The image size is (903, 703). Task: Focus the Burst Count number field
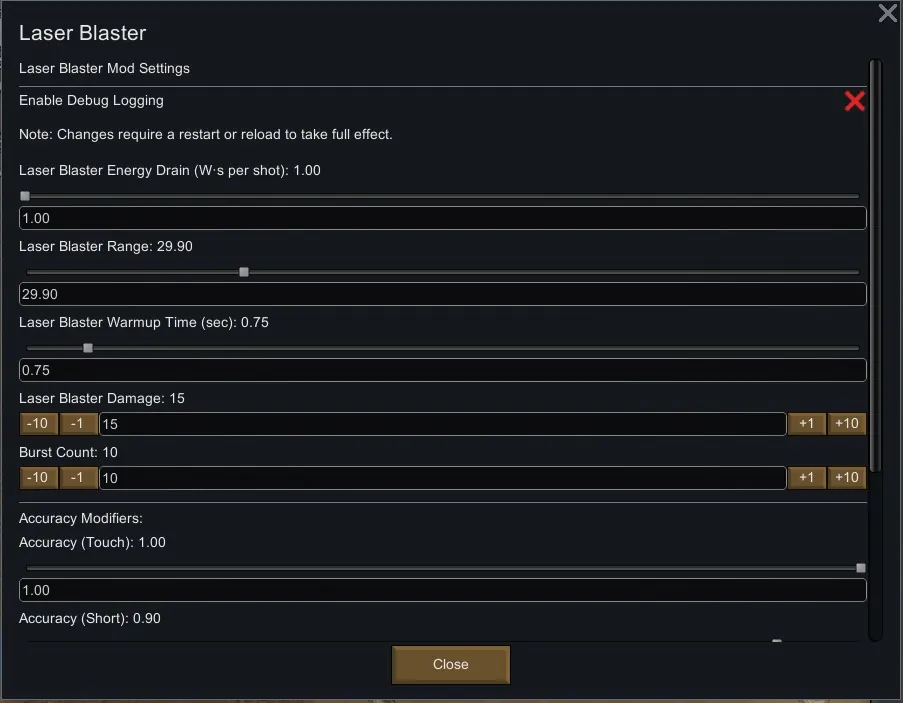click(442, 478)
